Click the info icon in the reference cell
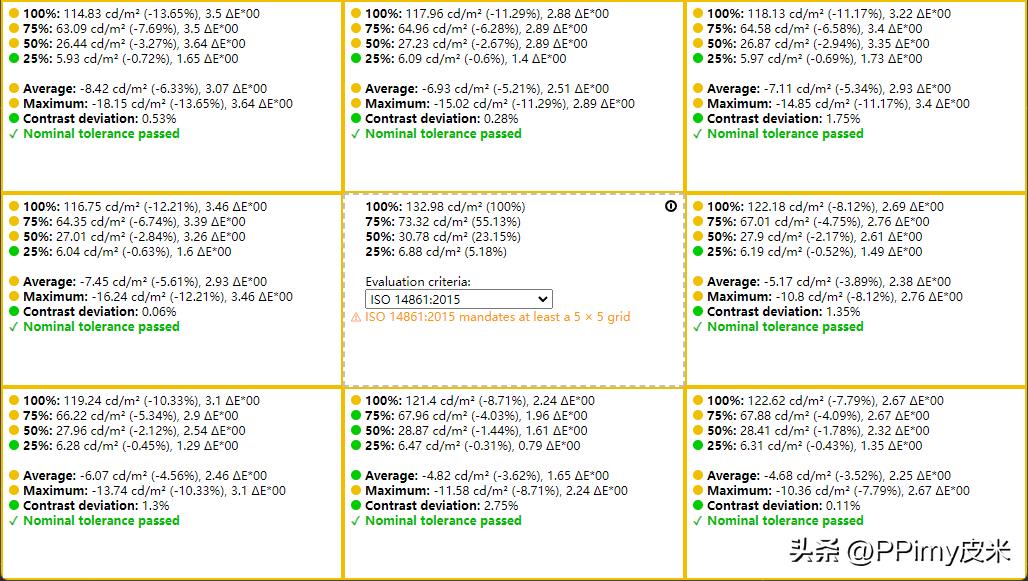 click(670, 206)
